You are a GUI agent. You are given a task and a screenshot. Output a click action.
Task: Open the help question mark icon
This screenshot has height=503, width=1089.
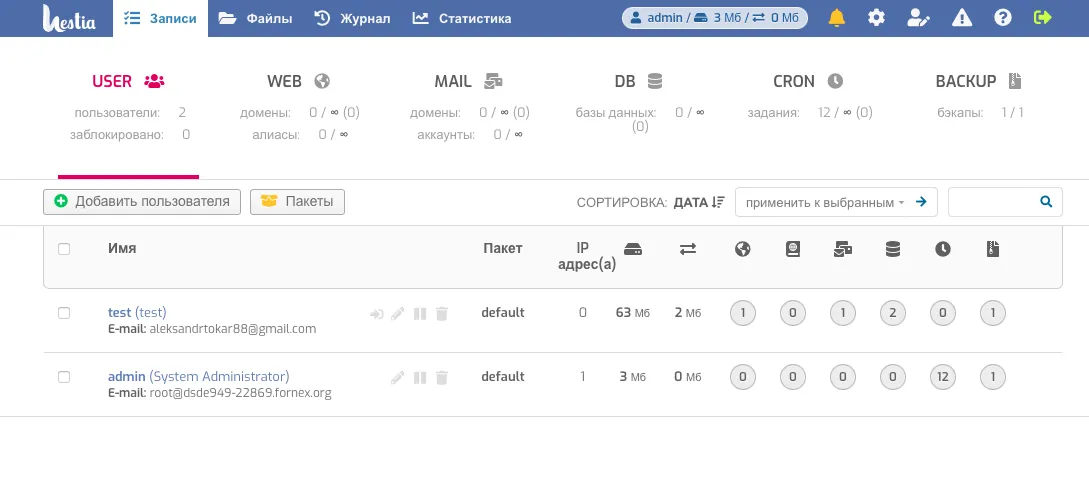coord(1003,18)
